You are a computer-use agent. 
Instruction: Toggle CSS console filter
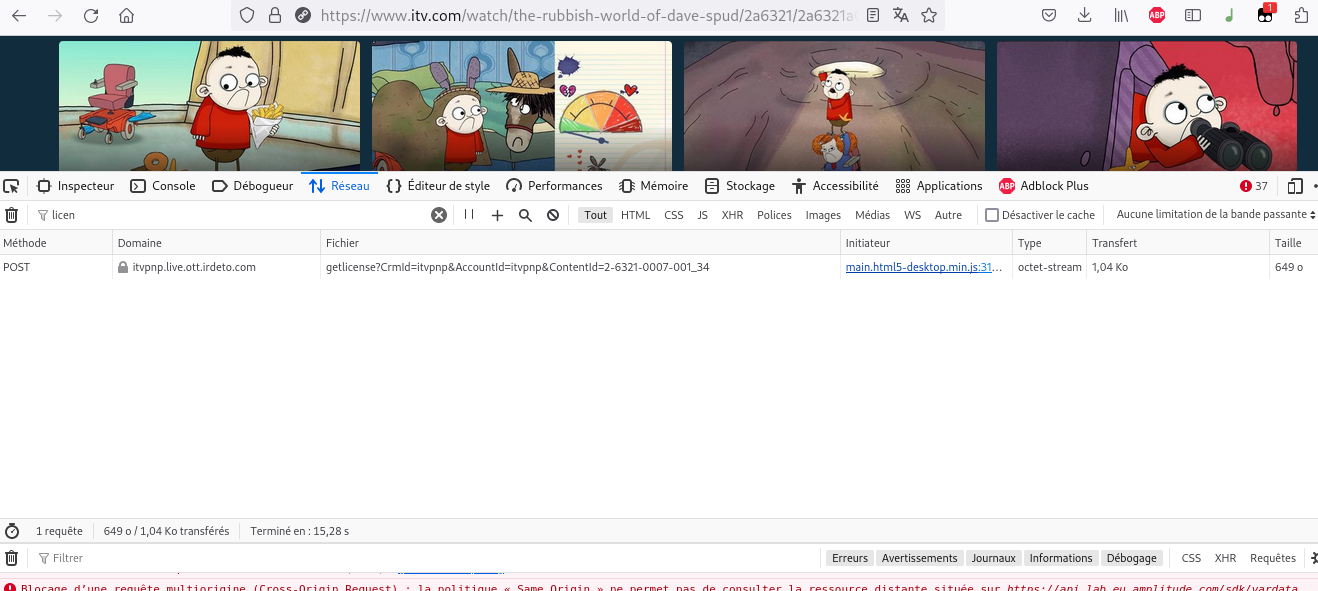click(x=1191, y=558)
